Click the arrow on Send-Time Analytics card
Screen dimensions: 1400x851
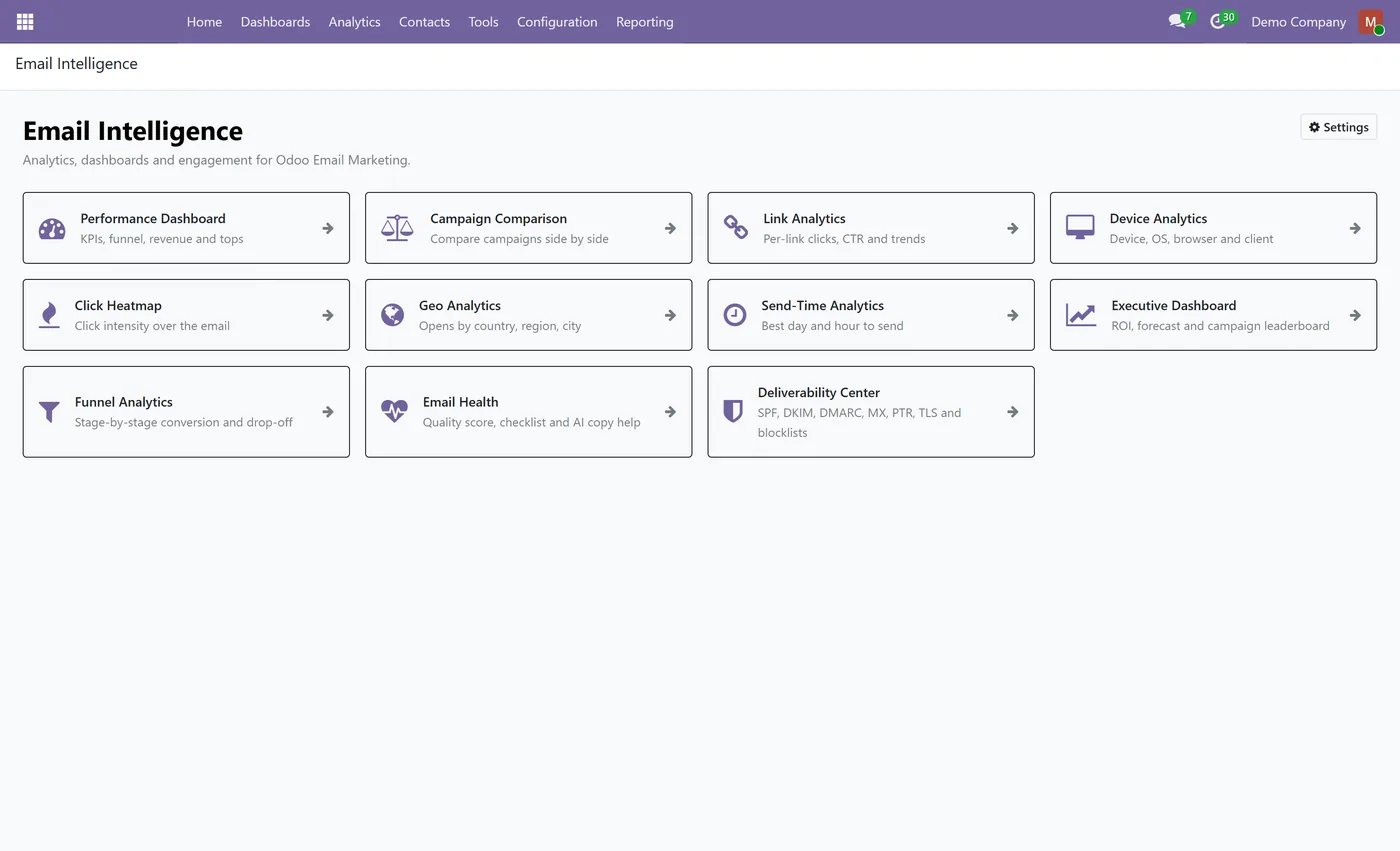tap(1013, 315)
